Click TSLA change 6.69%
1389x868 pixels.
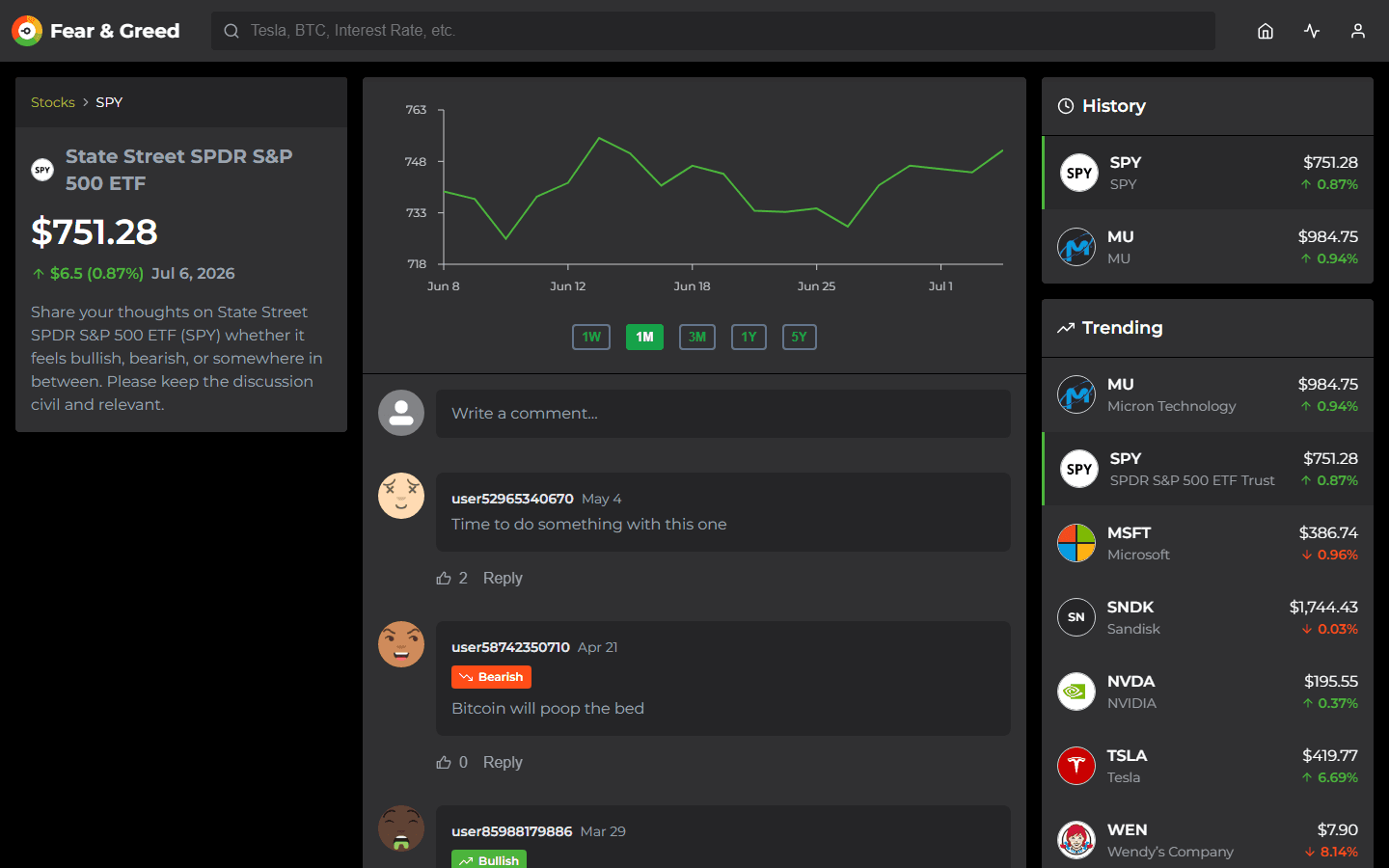click(x=1329, y=777)
